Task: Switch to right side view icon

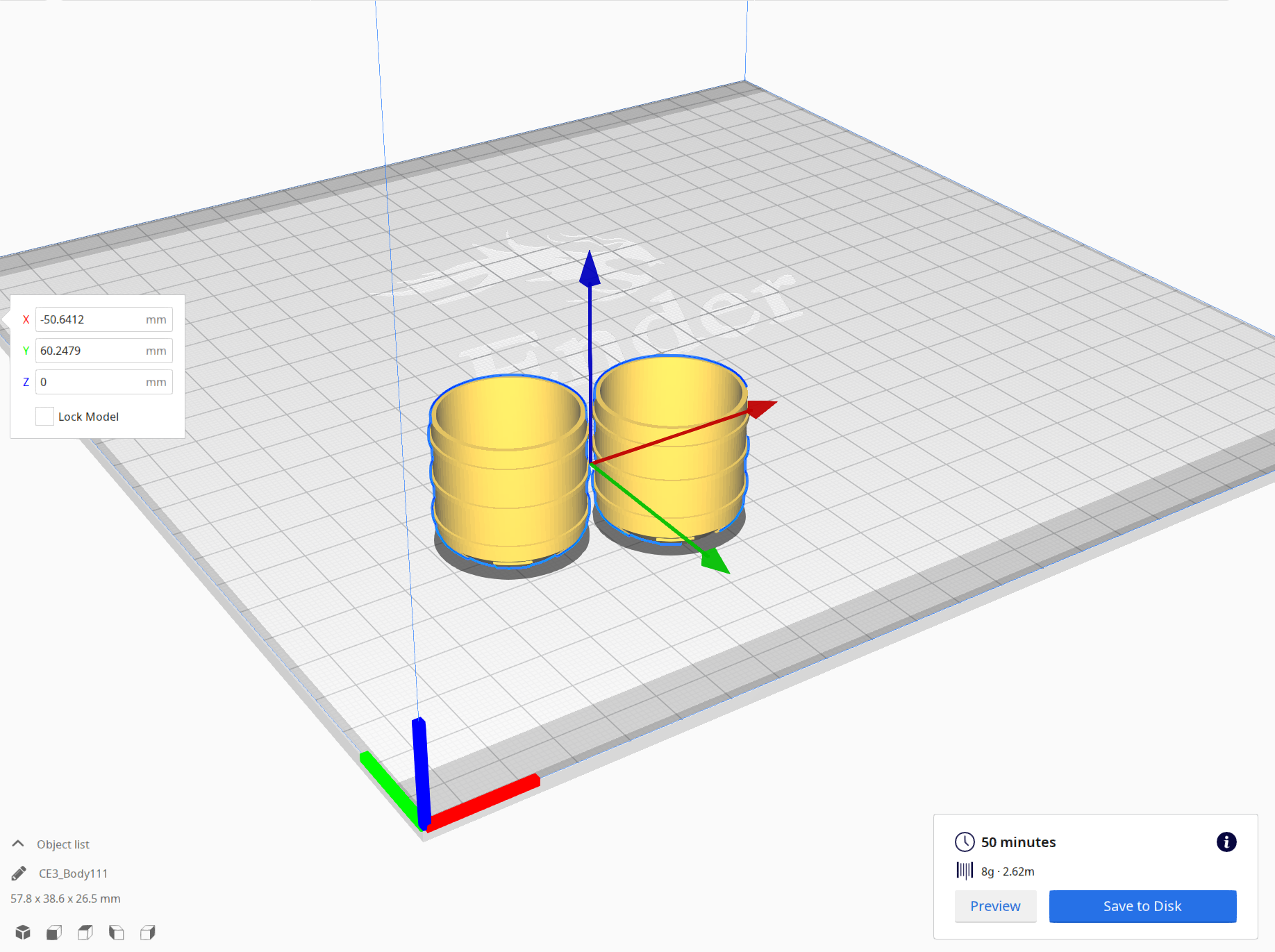Action: 148,932
